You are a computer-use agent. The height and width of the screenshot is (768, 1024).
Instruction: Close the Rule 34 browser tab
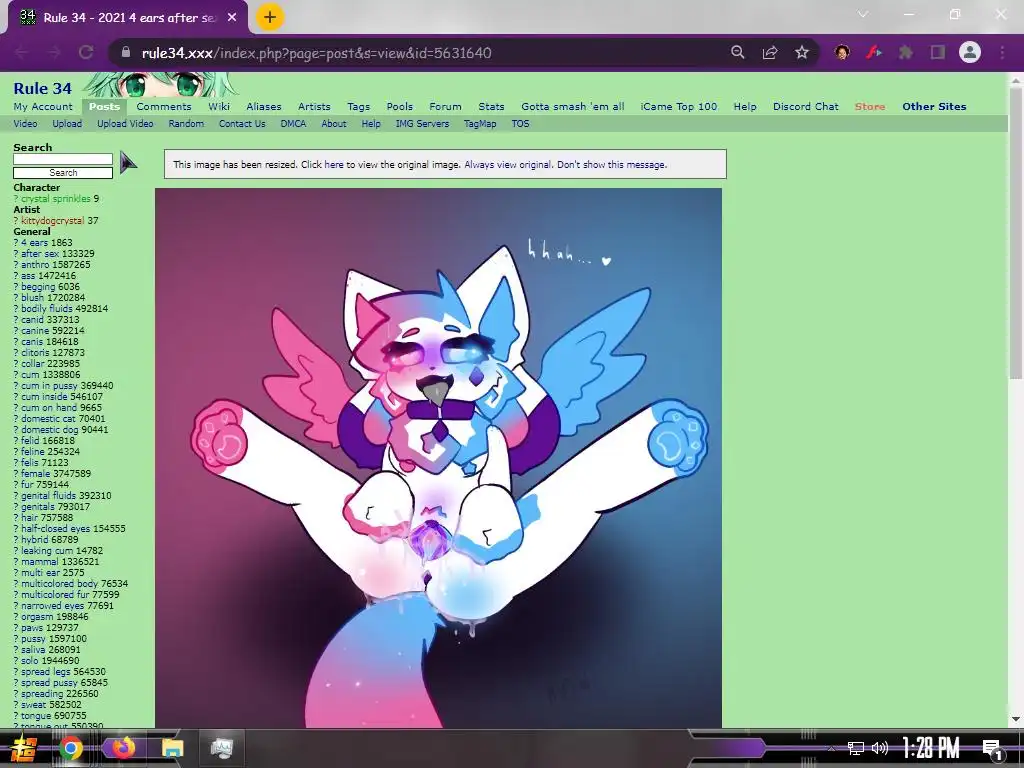pos(232,18)
